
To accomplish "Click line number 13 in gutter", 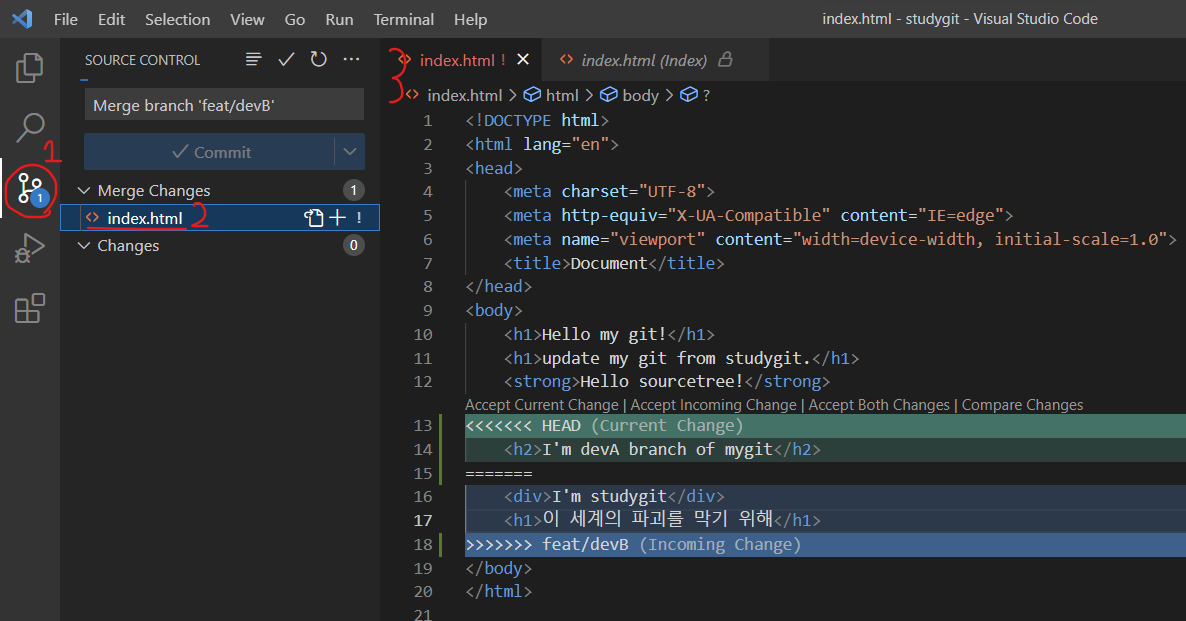I will coord(423,426).
